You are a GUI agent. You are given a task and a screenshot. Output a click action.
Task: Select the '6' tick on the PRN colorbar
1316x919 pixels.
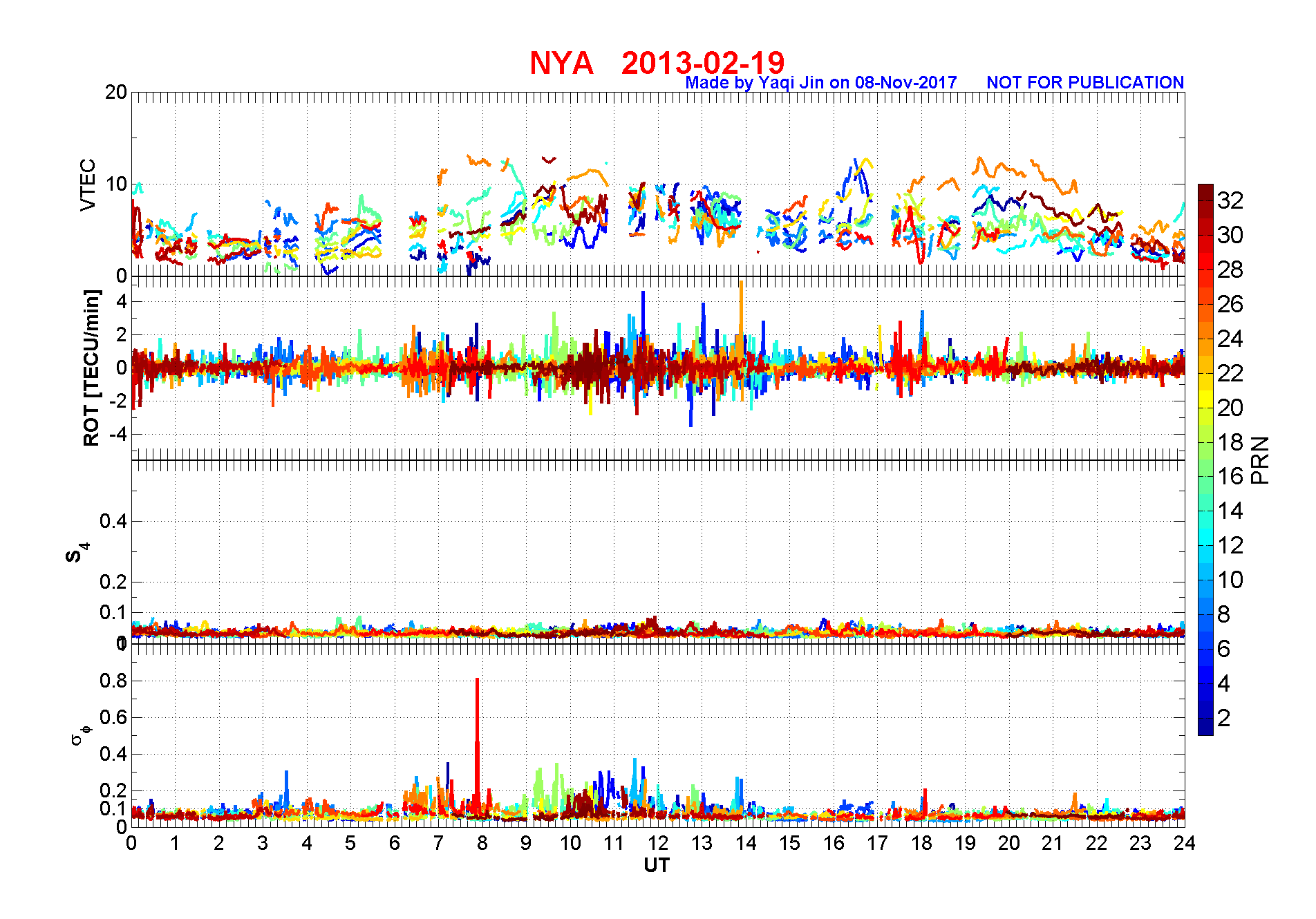(x=1224, y=649)
